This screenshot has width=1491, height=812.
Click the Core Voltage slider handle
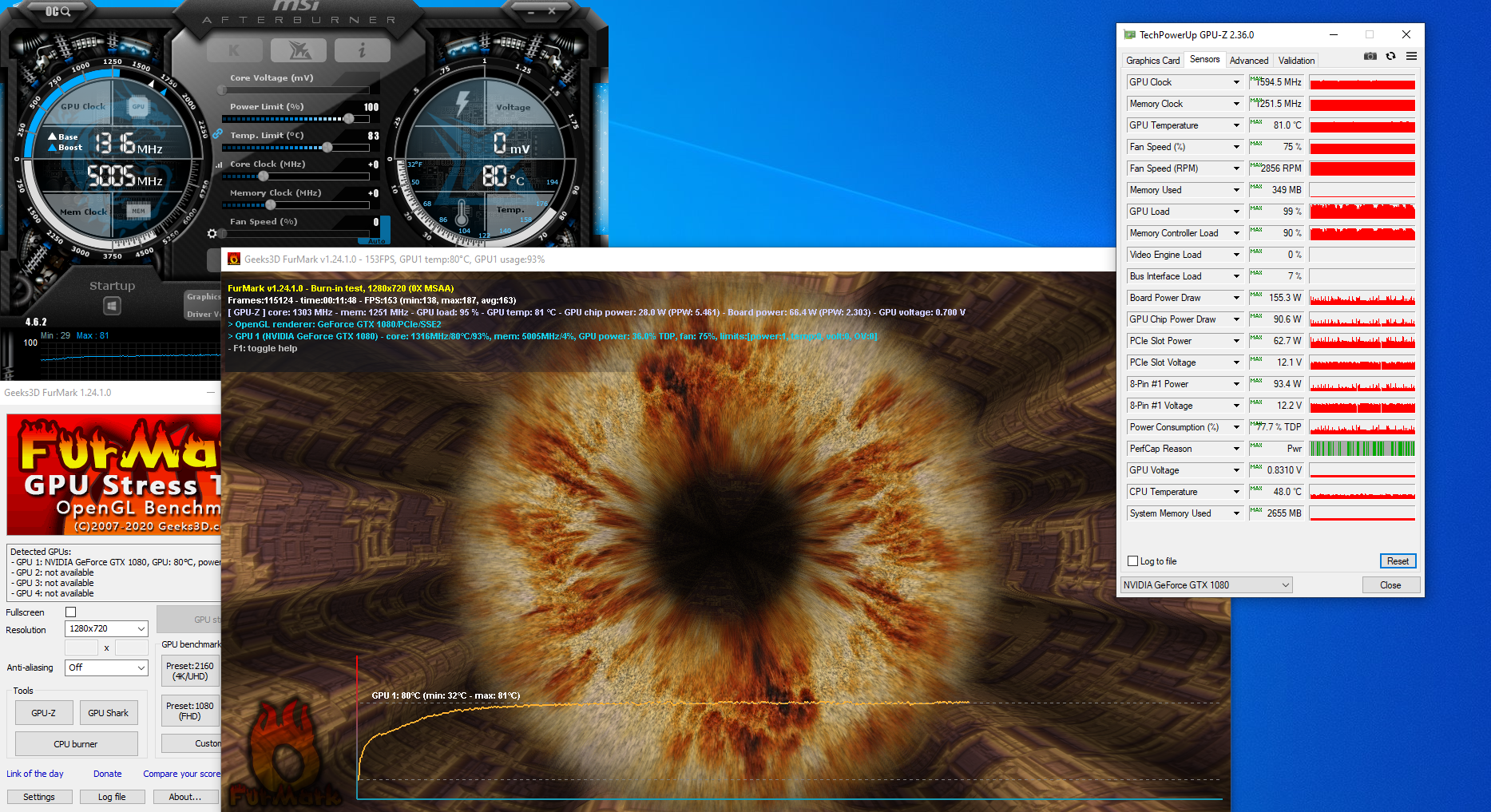[223, 90]
